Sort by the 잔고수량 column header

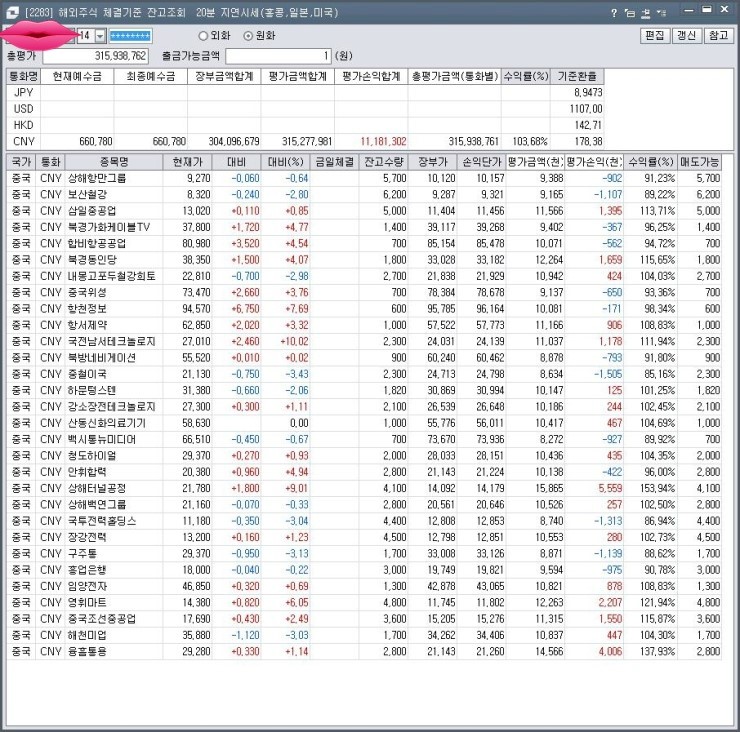[383, 162]
